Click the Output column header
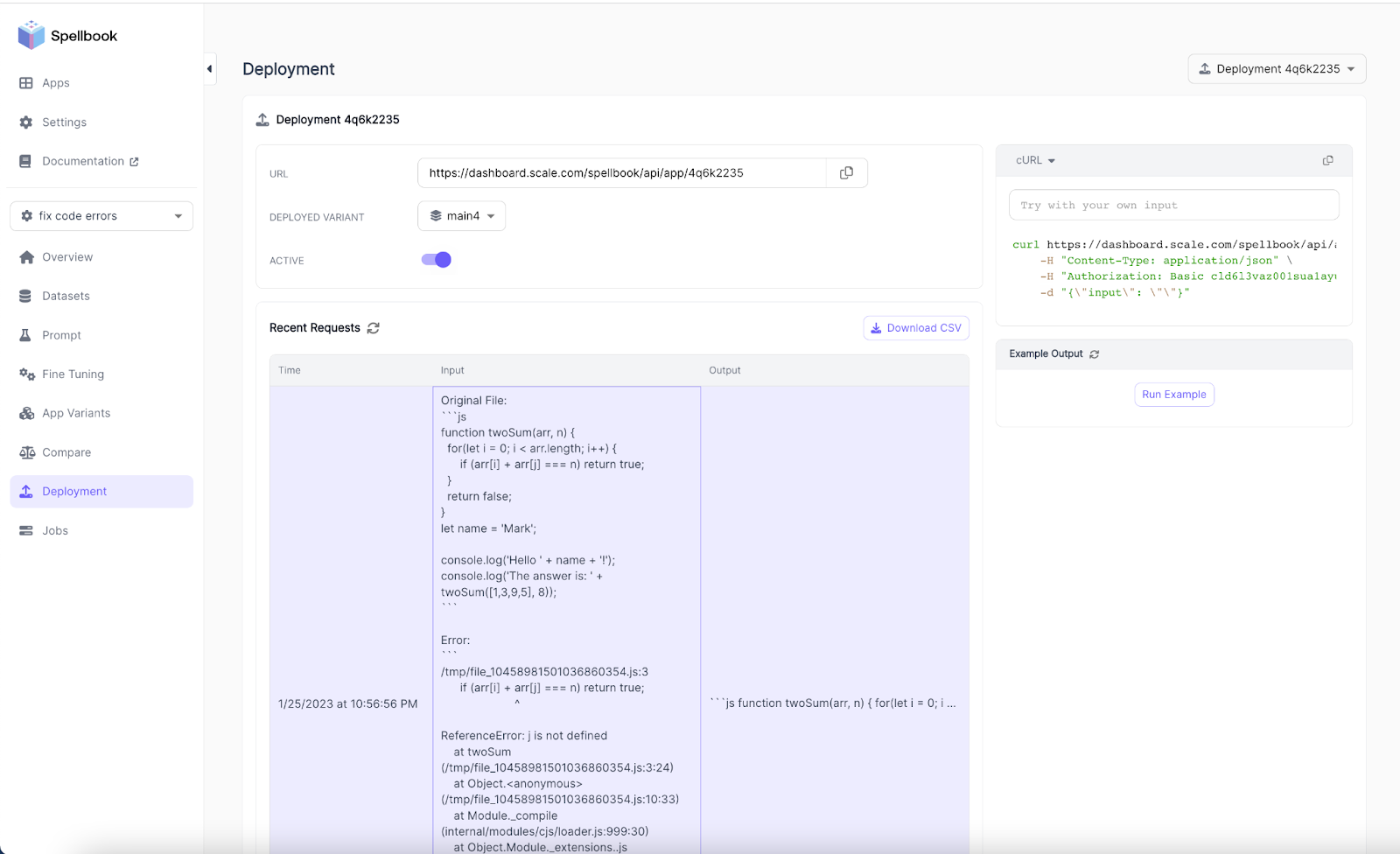Screen dimensions: 1400x854 click(x=724, y=371)
